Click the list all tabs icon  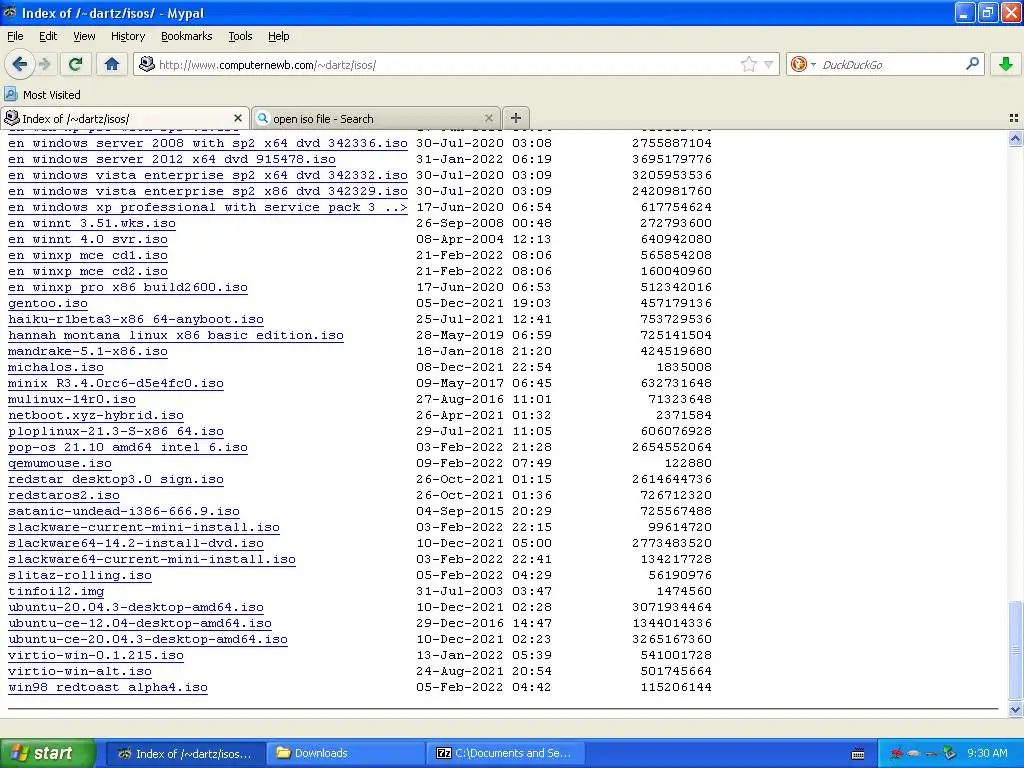[1014, 118]
